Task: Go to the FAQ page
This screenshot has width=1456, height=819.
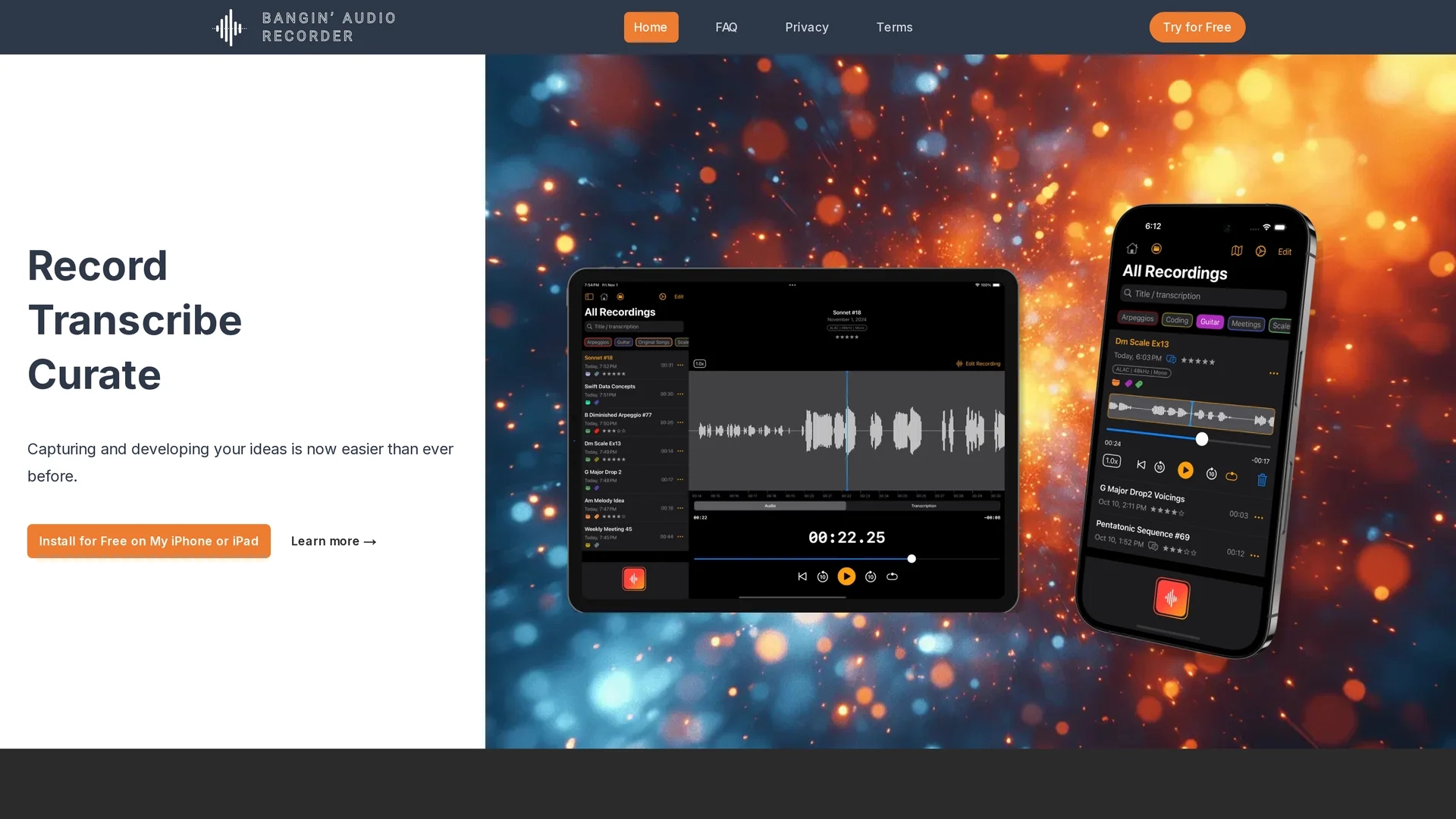Action: click(x=726, y=27)
